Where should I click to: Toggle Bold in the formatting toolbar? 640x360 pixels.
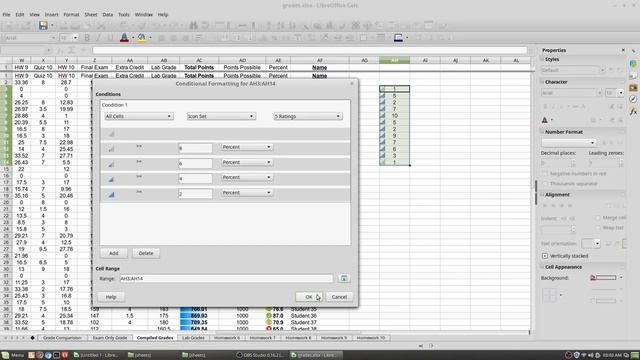click(x=87, y=38)
